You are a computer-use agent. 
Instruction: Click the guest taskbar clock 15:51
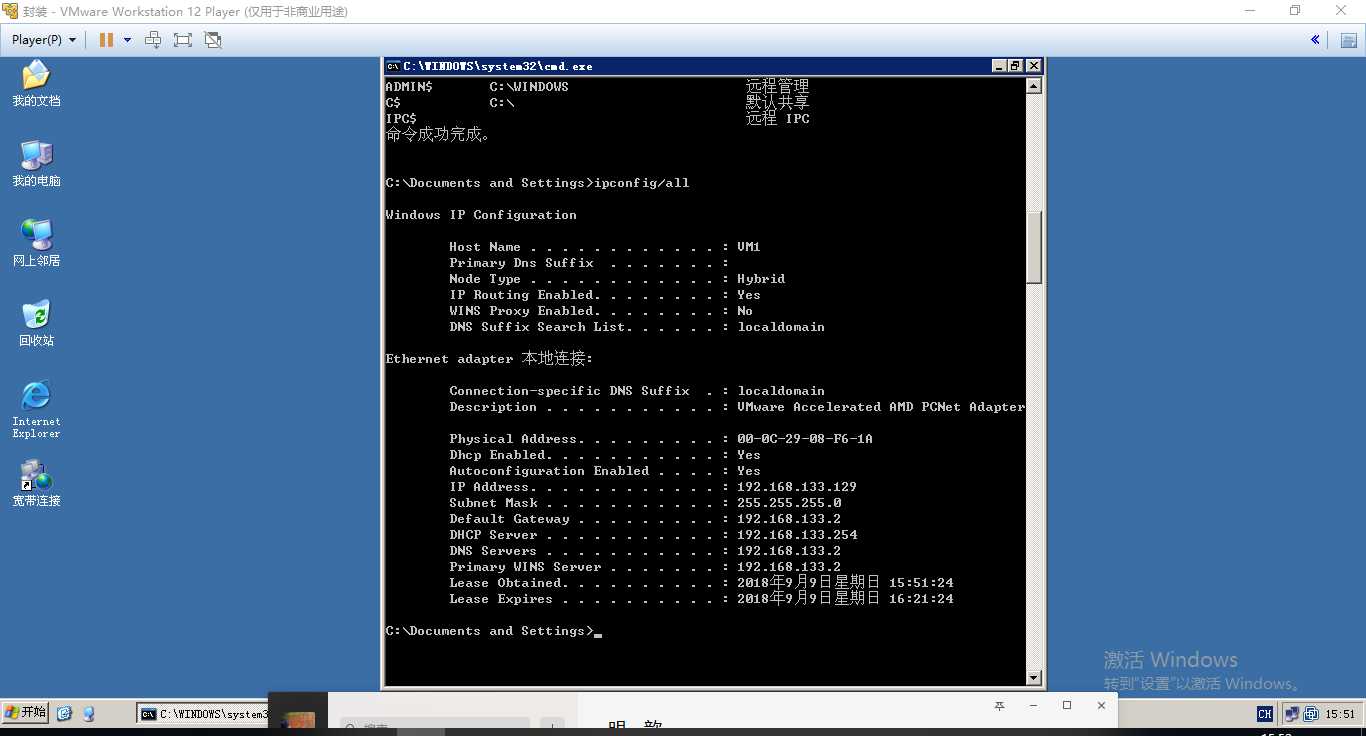(x=1340, y=714)
